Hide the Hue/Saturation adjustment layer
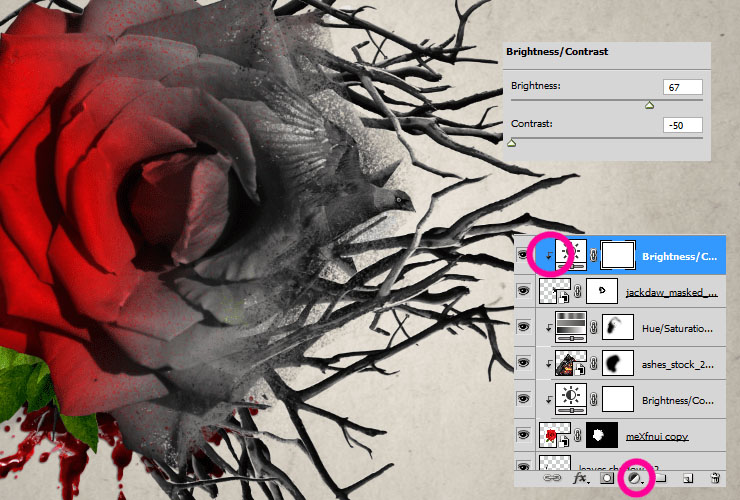 524,326
